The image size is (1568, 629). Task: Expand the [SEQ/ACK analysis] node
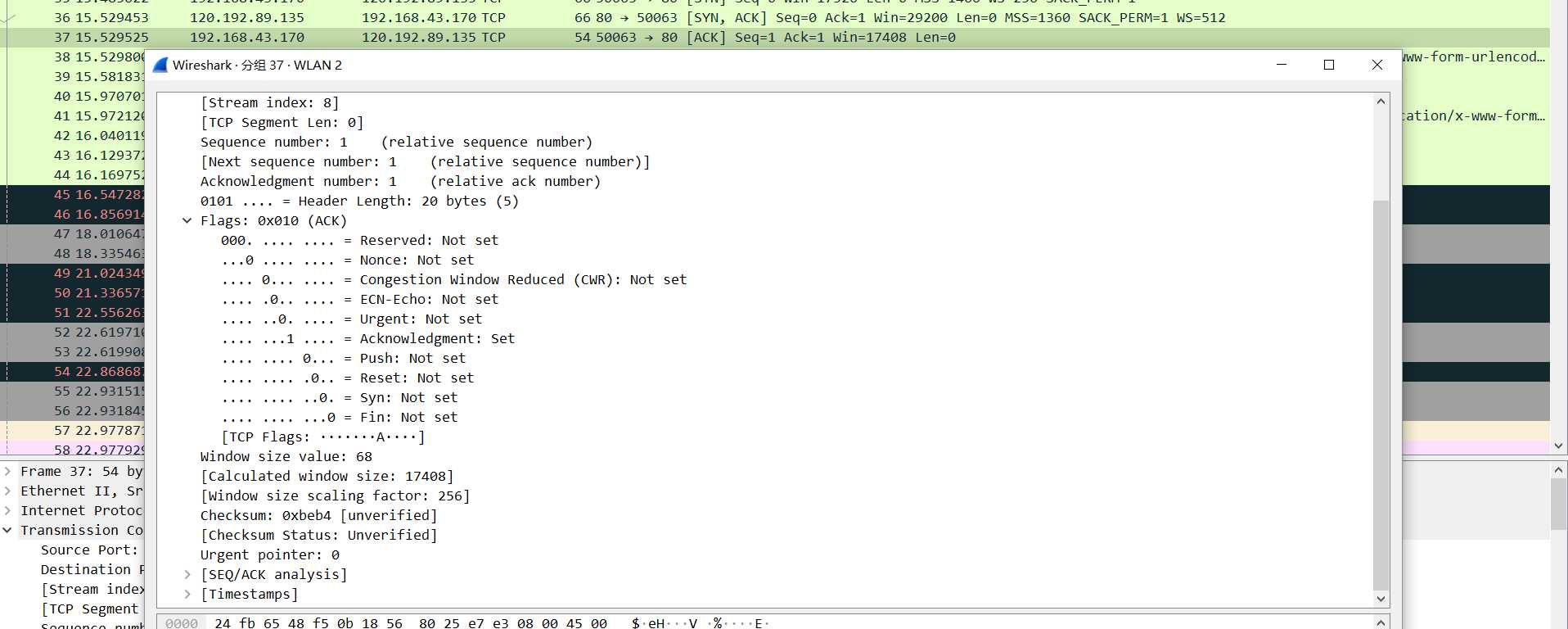(x=187, y=574)
